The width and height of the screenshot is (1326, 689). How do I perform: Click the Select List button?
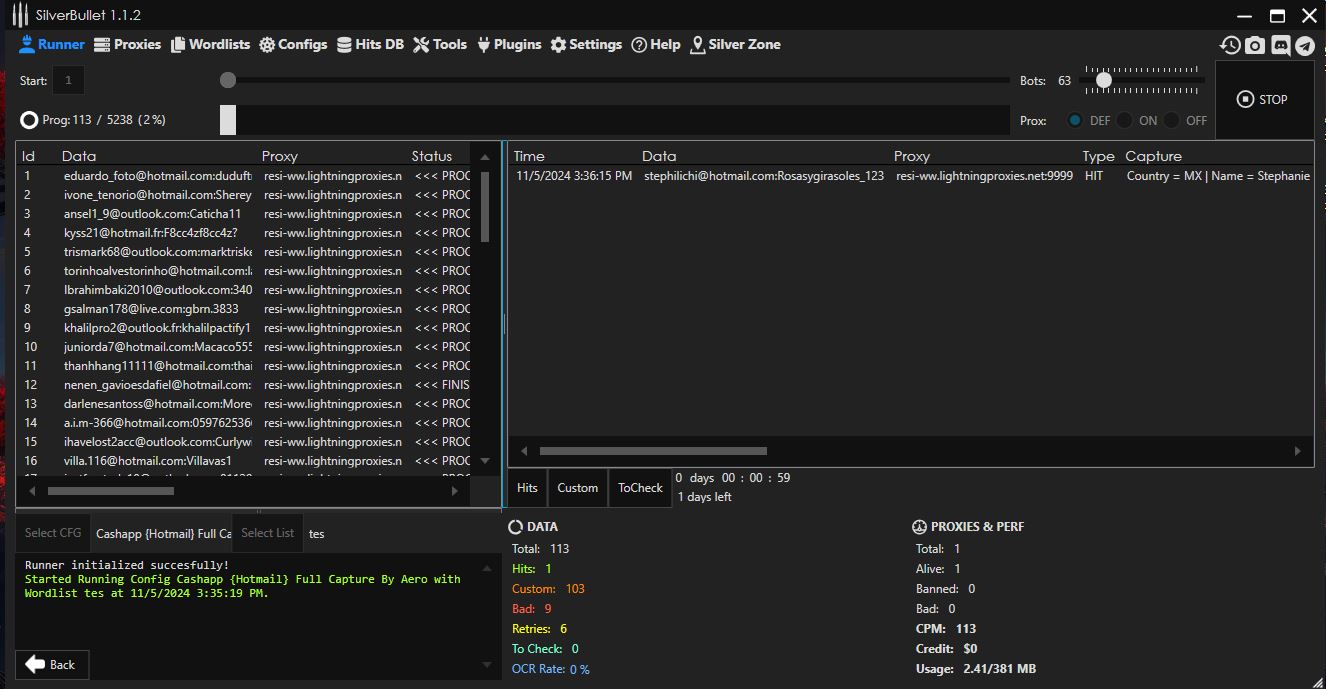coord(268,533)
